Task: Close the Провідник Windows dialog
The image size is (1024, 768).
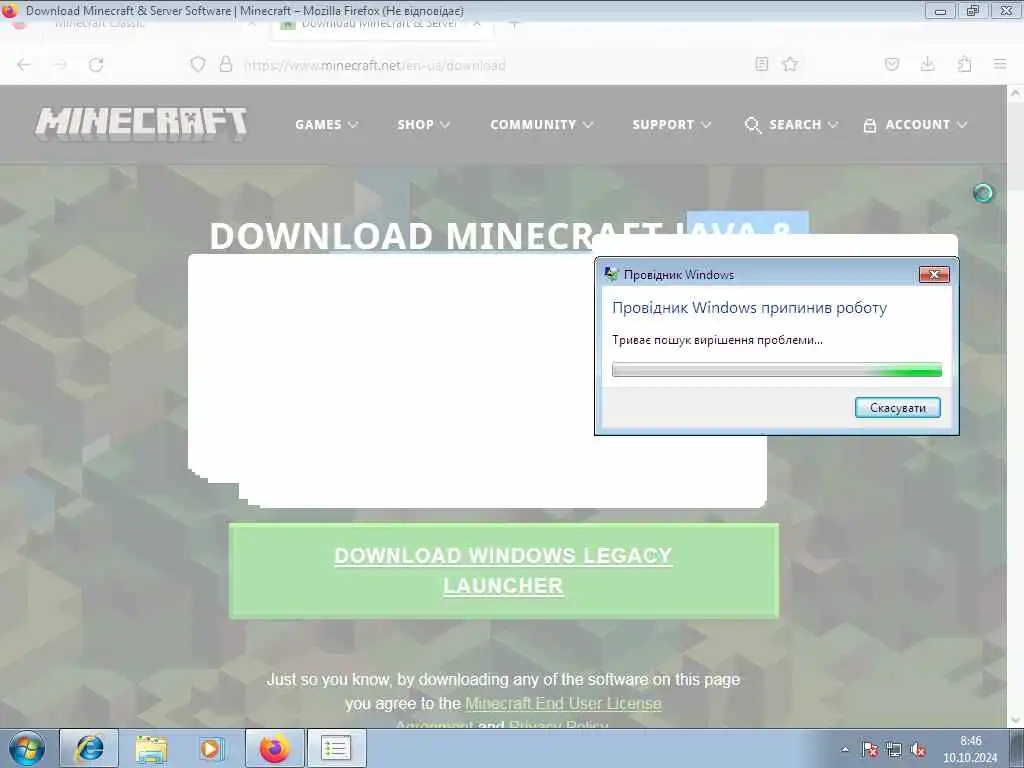Action: pyautogui.click(x=934, y=274)
